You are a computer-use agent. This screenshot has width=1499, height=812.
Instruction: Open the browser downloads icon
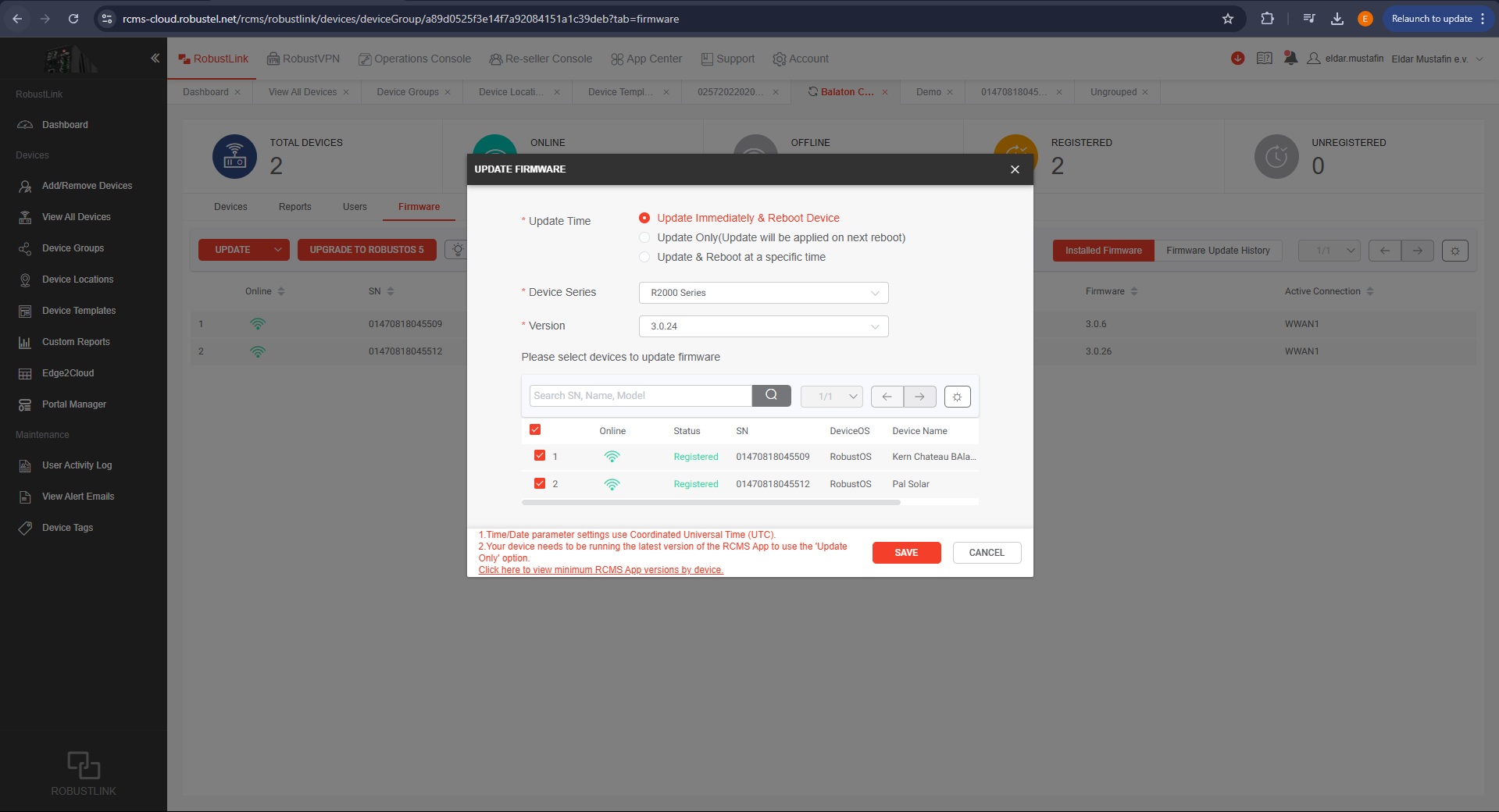pyautogui.click(x=1337, y=19)
